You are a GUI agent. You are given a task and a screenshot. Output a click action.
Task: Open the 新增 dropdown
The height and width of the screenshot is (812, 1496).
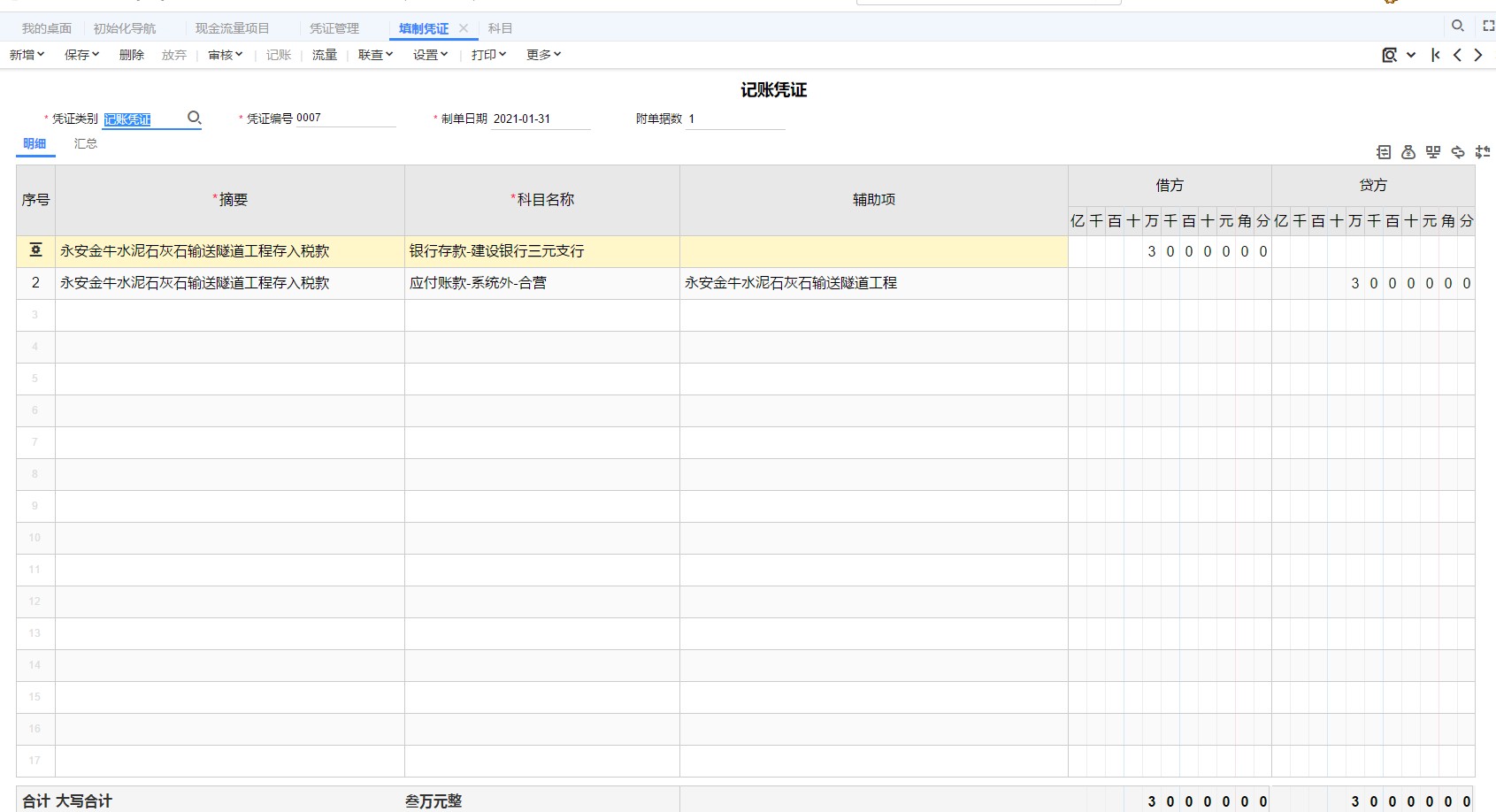click(x=27, y=55)
